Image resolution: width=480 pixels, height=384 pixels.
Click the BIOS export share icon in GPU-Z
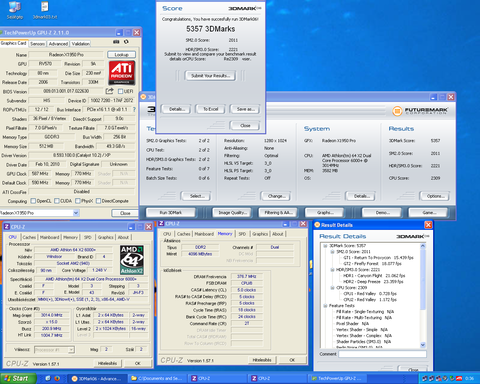[x=109, y=91]
